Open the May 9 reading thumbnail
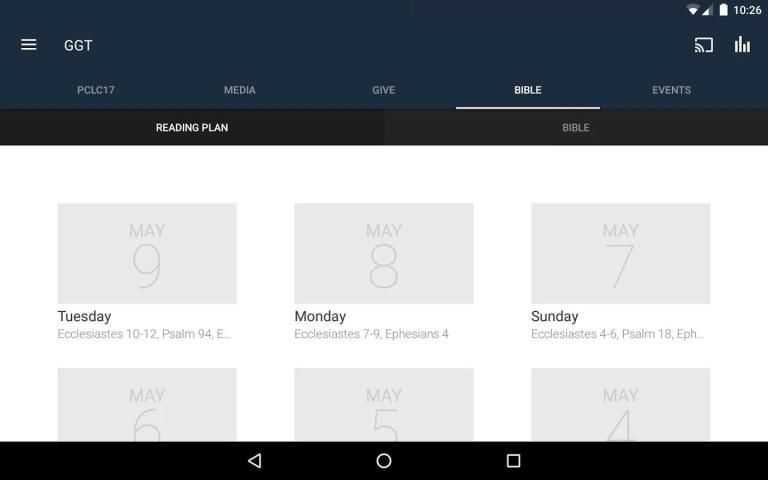Viewport: 768px width, 480px height. click(147, 254)
